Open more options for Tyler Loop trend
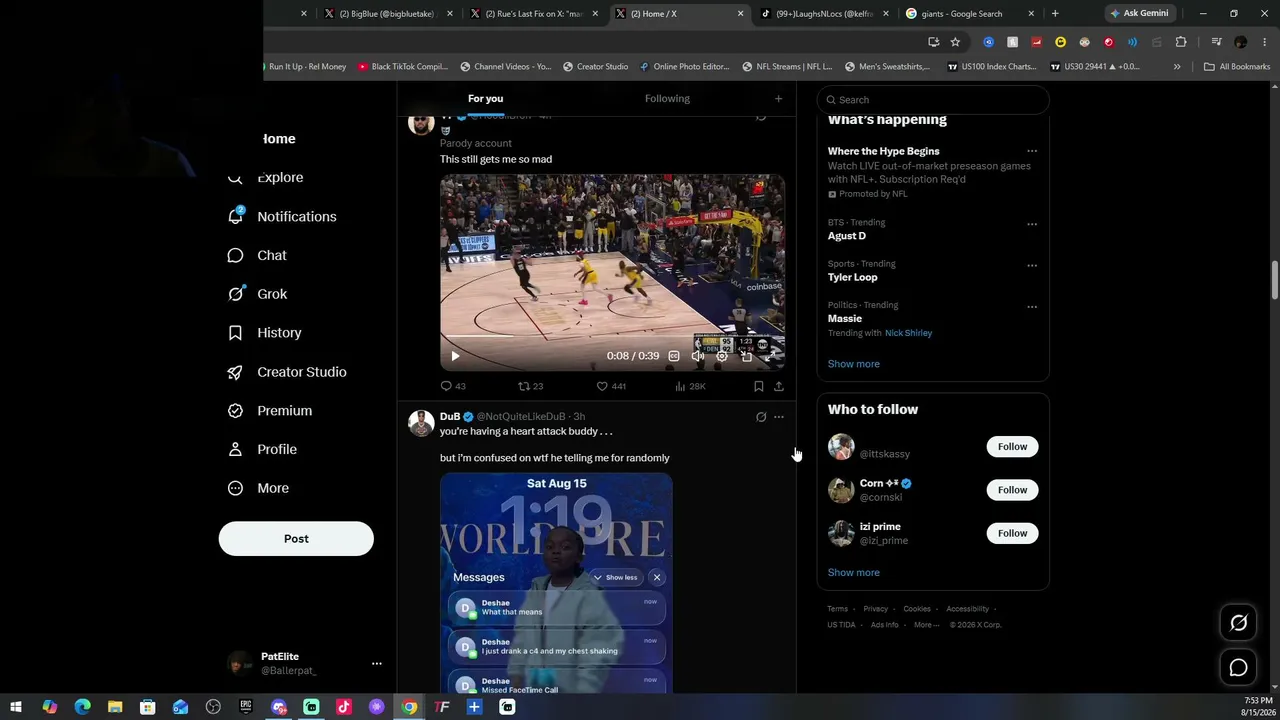Viewport: 1280px width, 720px height. coord(1032,265)
